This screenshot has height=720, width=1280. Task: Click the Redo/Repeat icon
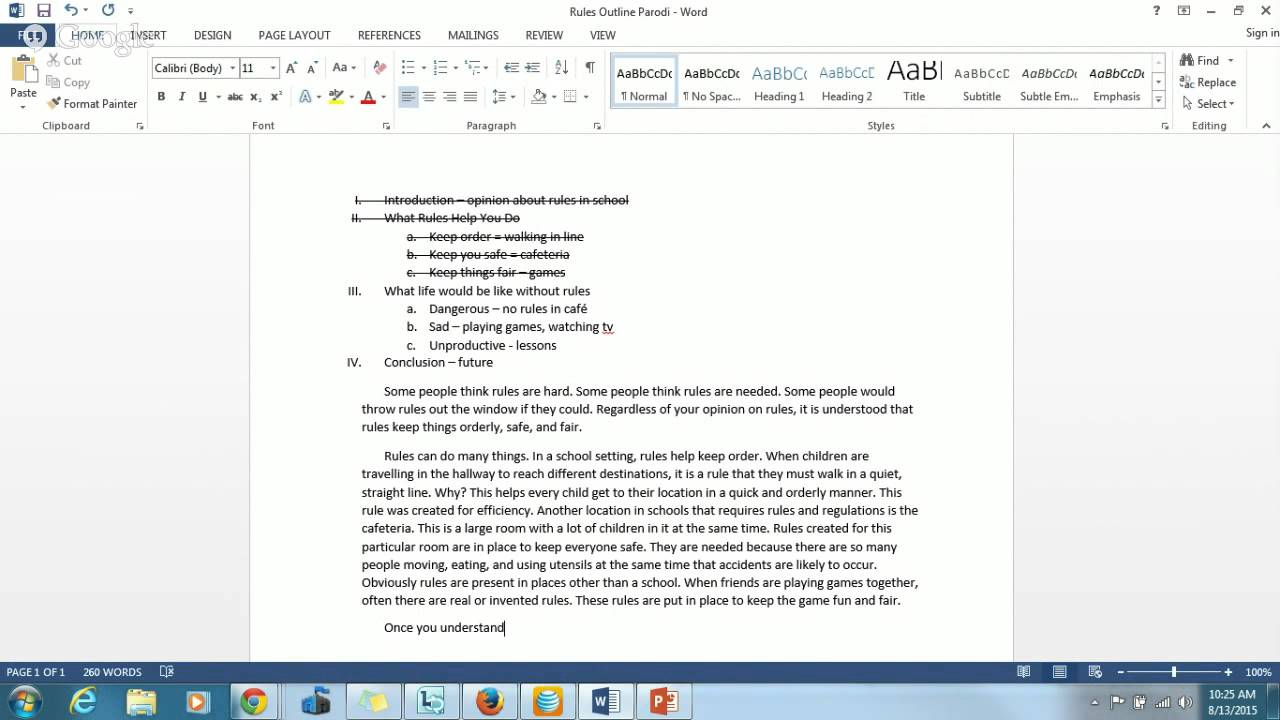click(x=108, y=11)
